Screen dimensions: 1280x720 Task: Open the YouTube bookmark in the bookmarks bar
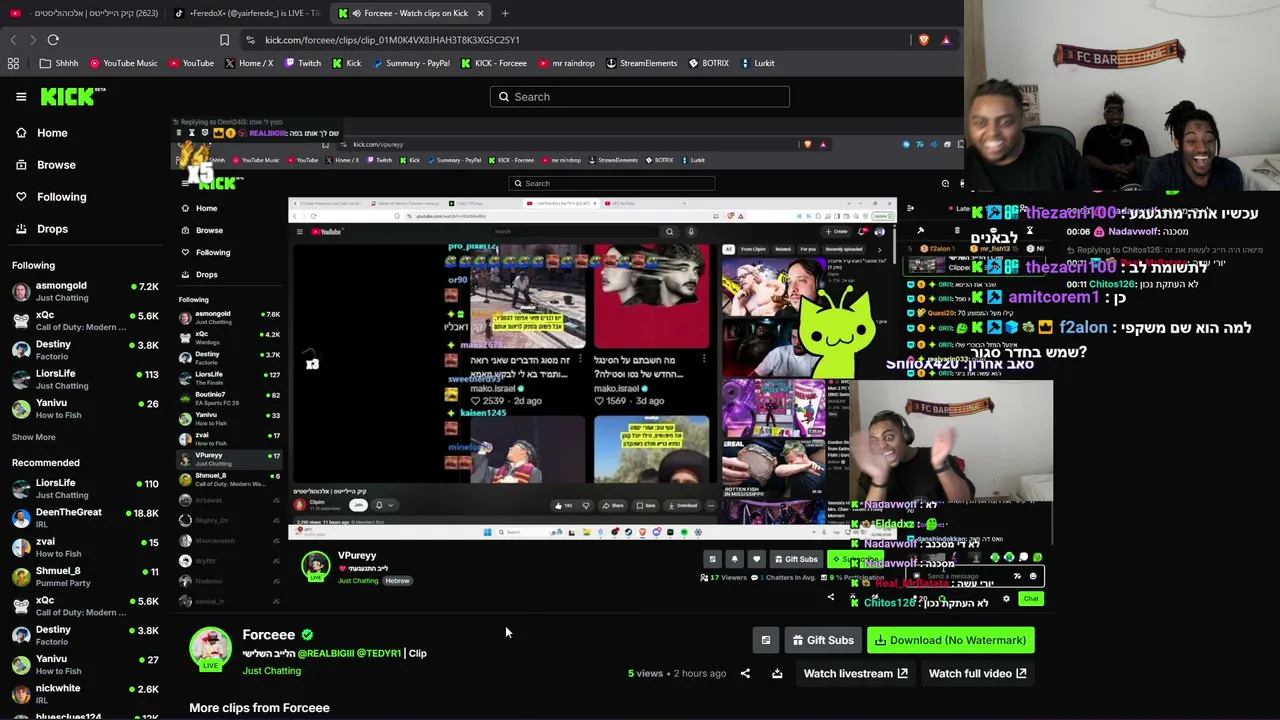tap(191, 63)
